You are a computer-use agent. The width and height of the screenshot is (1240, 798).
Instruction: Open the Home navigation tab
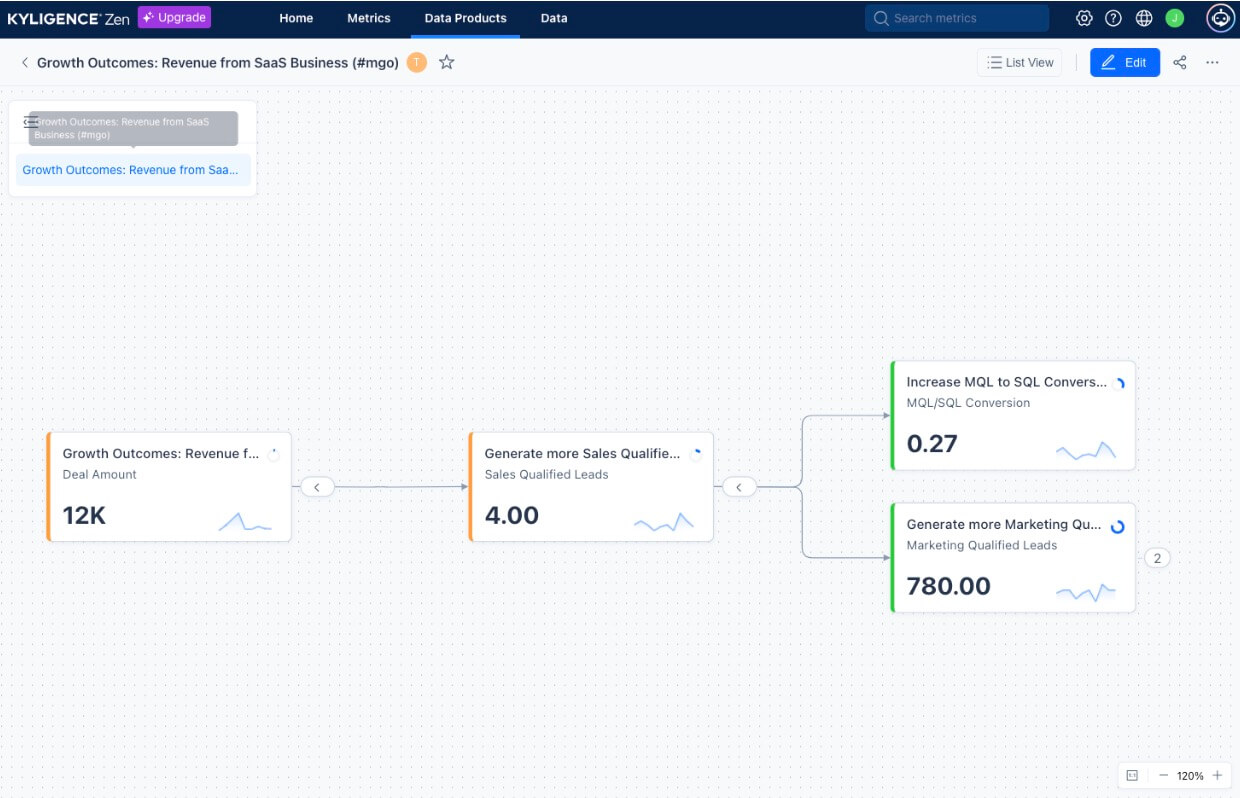[296, 17]
